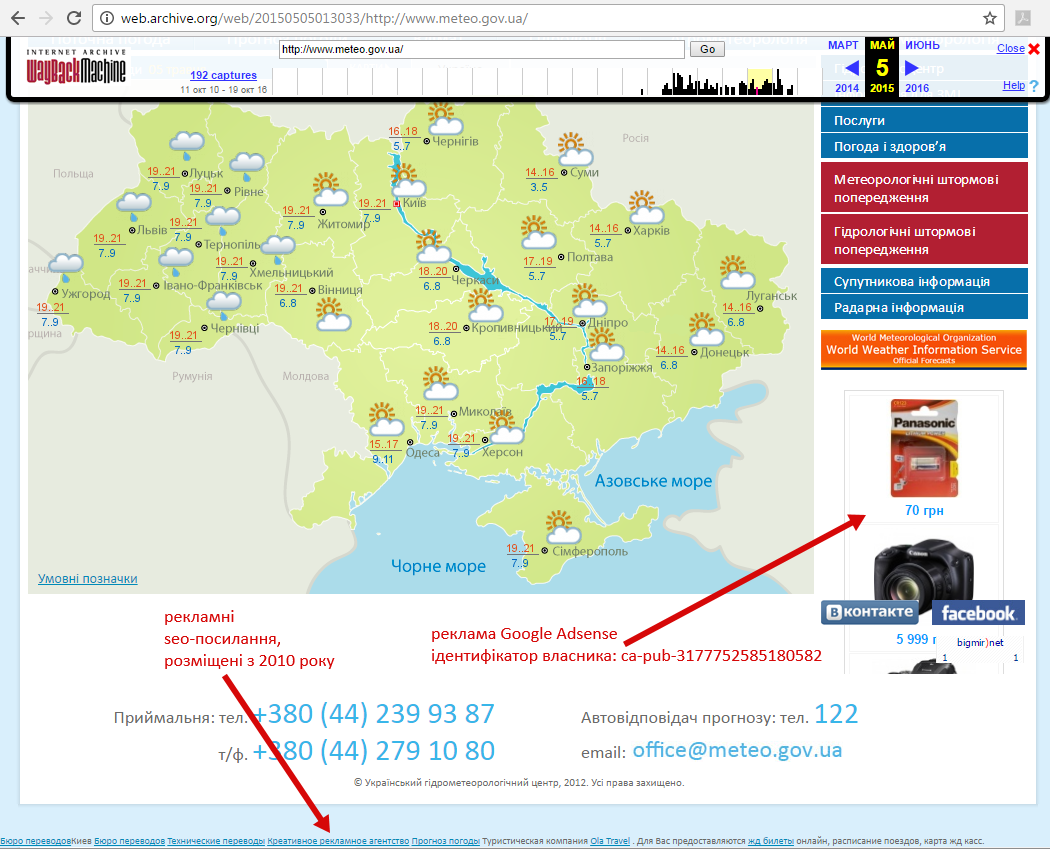Open VKontakte via its social icon
This screenshot has width=1050, height=849.
[x=869, y=612]
